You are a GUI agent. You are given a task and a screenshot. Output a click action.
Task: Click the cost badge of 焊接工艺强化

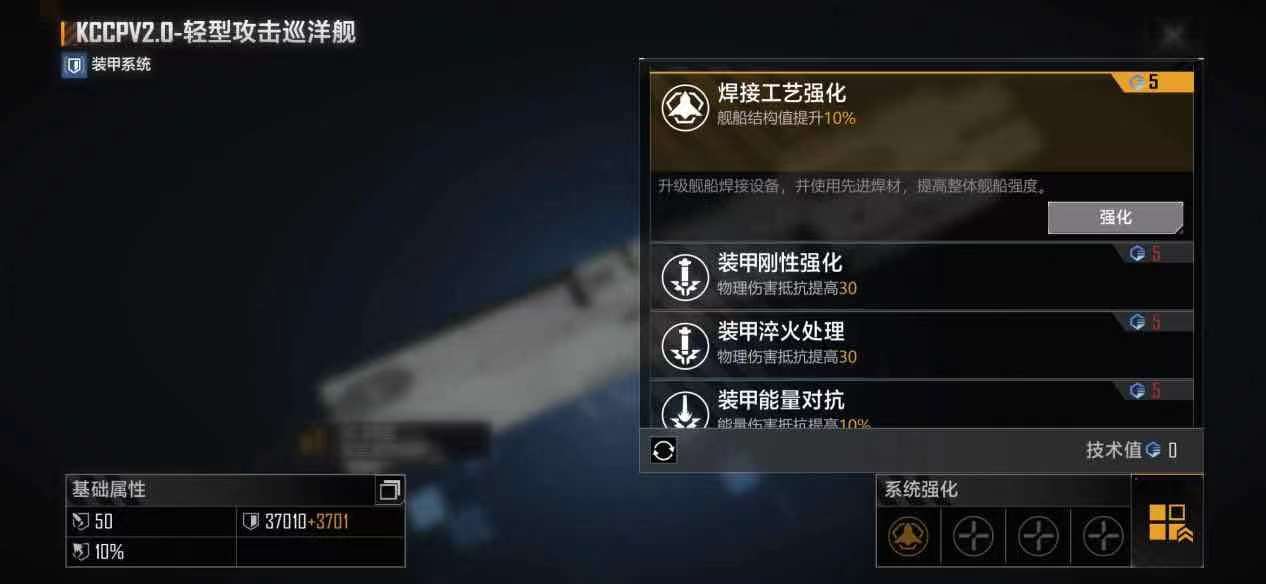pyautogui.click(x=1153, y=82)
